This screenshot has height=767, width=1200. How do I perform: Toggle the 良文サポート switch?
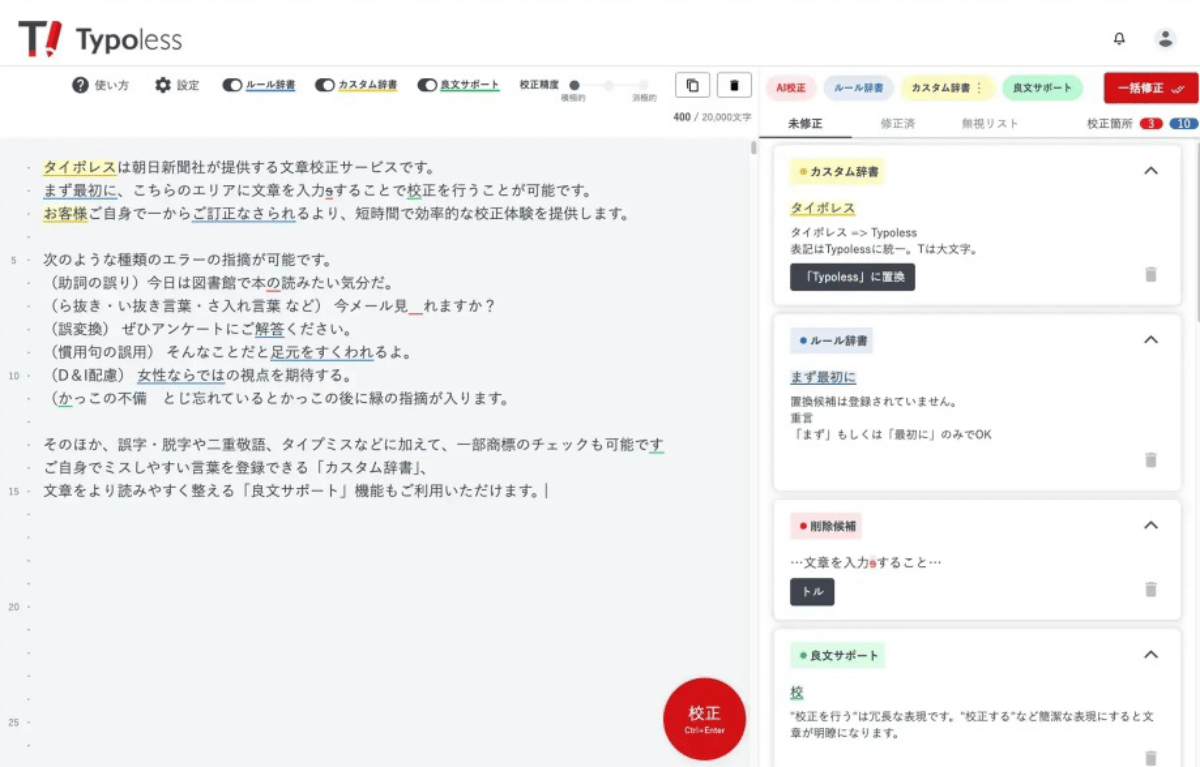click(x=427, y=86)
